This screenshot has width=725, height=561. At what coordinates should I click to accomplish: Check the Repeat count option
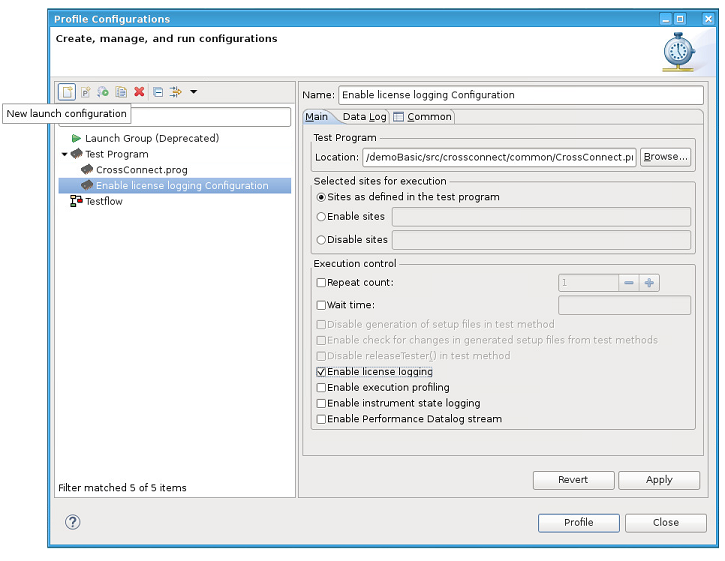(x=321, y=283)
